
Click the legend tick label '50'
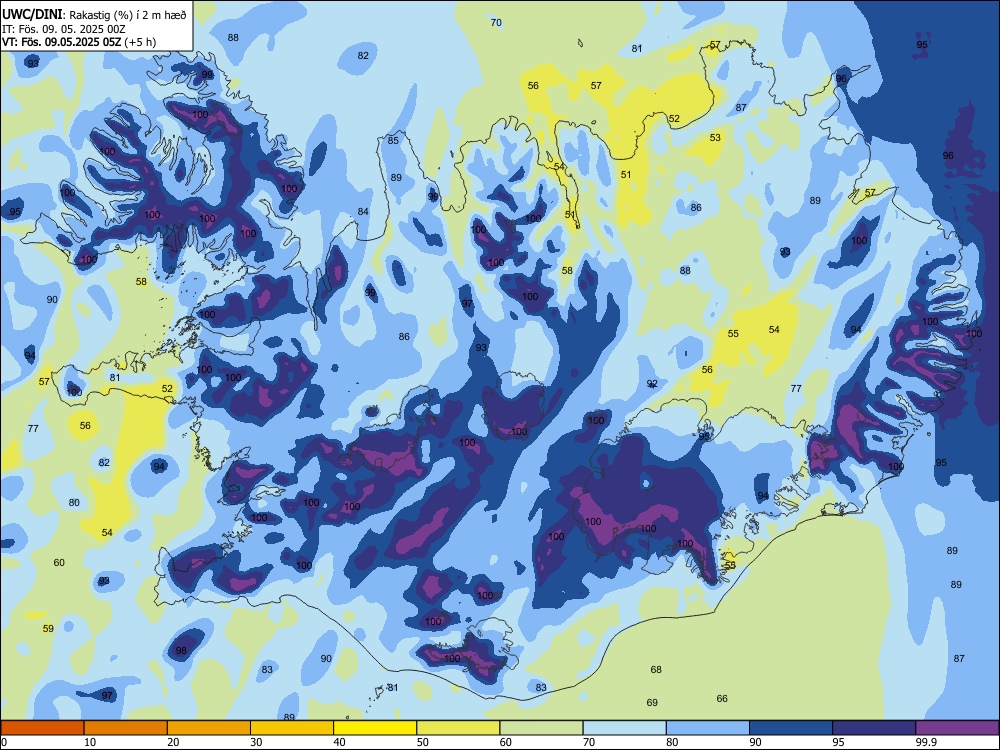(423, 742)
